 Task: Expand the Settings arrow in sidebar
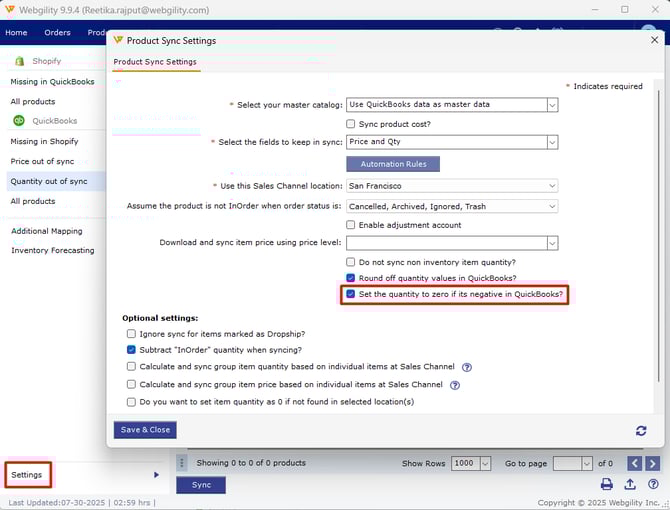click(x=156, y=475)
